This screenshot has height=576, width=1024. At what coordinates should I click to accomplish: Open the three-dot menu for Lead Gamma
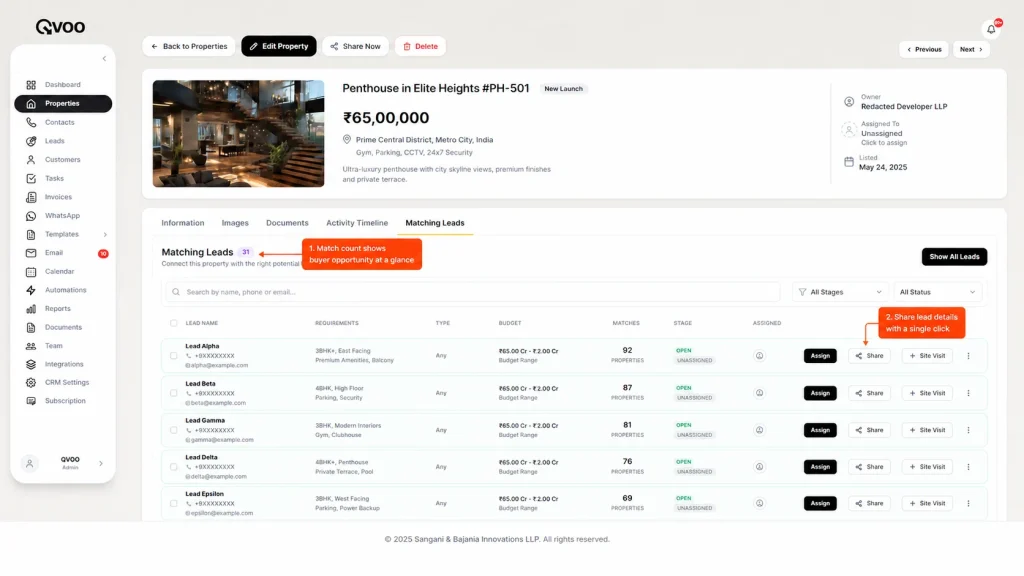pos(968,430)
